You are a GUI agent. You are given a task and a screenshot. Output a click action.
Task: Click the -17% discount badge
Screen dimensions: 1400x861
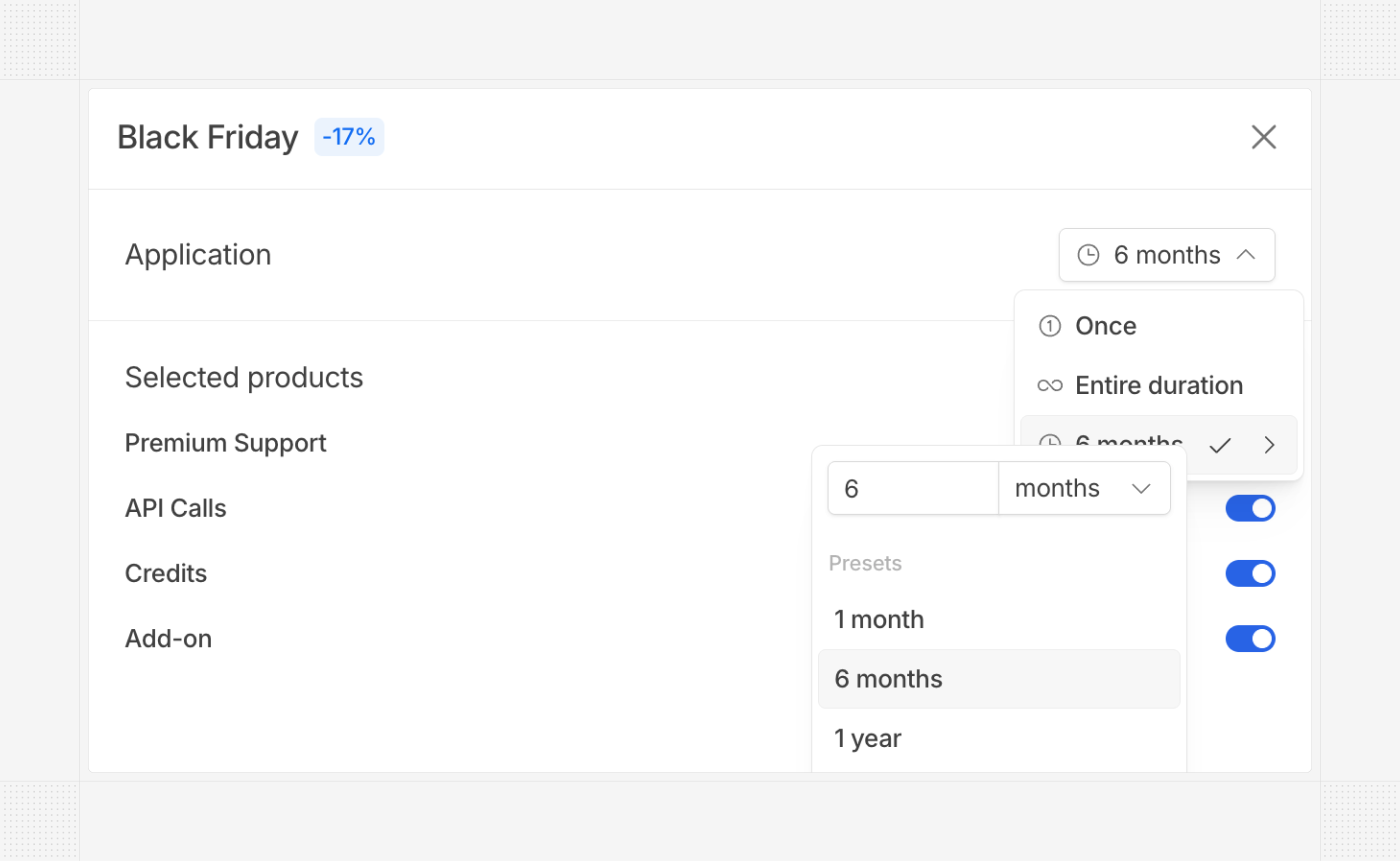pos(348,136)
